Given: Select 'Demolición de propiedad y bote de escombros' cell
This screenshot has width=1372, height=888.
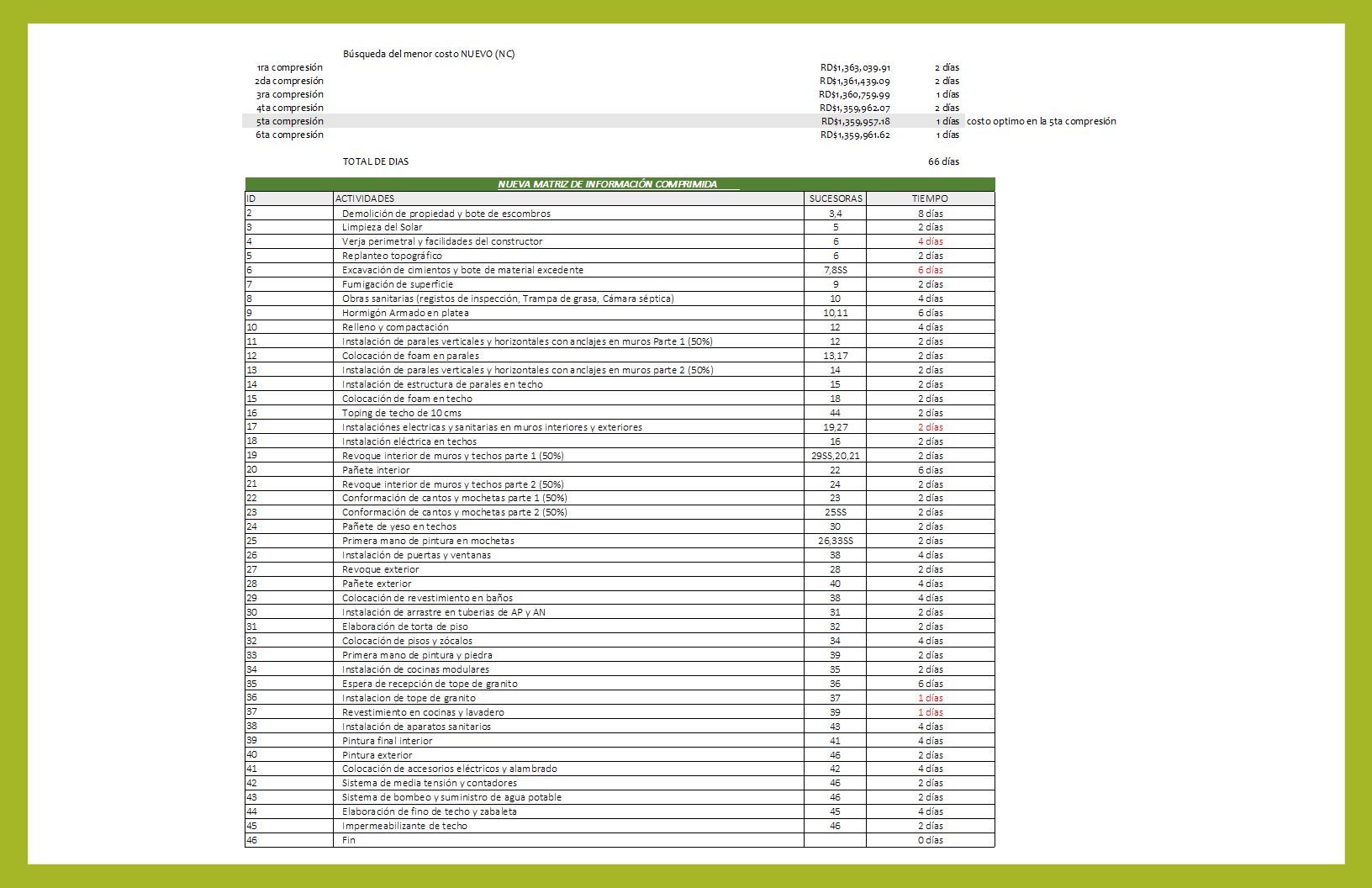Looking at the screenshot, I should (568, 214).
